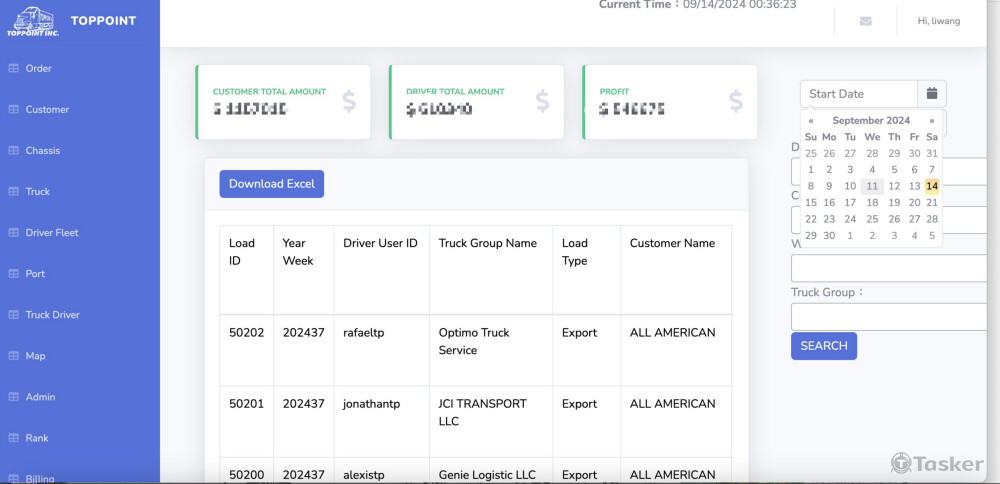
Task: Click dollar icon on Profit card
Action: pyautogui.click(x=736, y=101)
